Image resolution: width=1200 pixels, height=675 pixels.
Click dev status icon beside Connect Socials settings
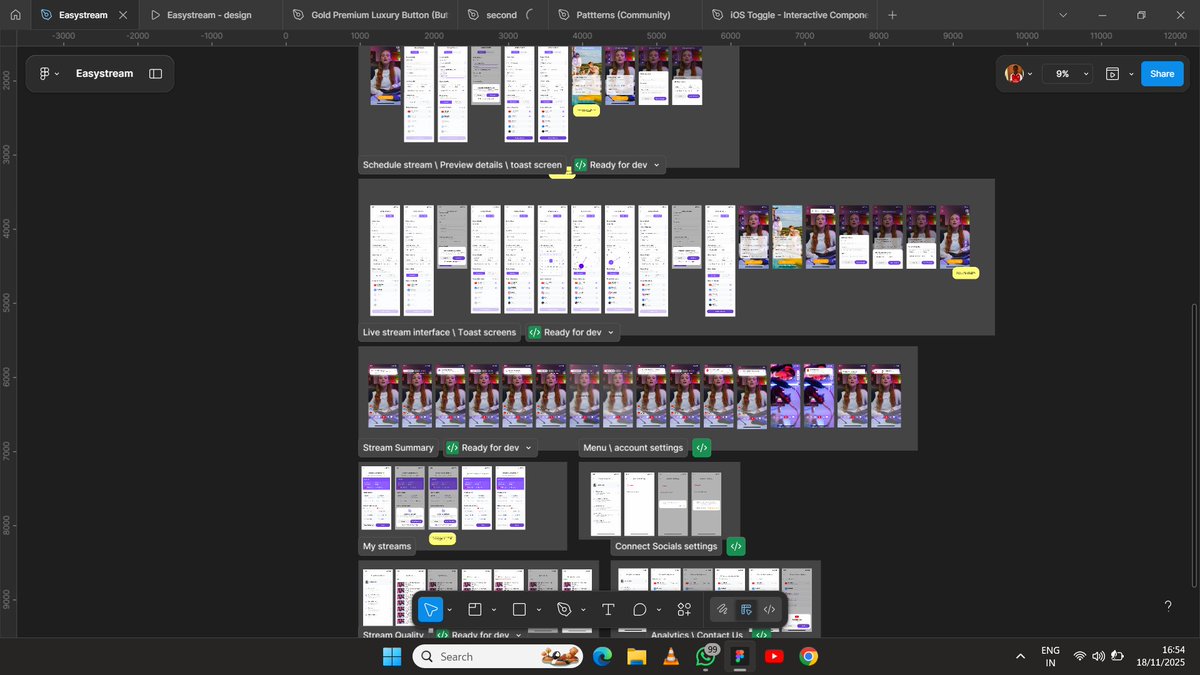(736, 546)
